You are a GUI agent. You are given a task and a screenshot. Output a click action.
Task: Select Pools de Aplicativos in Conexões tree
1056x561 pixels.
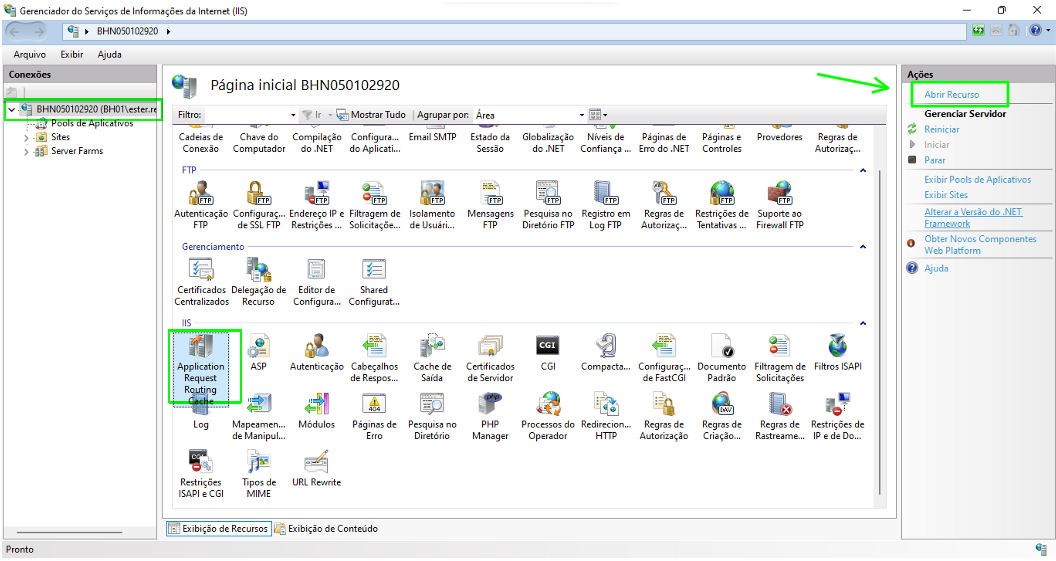coord(92,123)
